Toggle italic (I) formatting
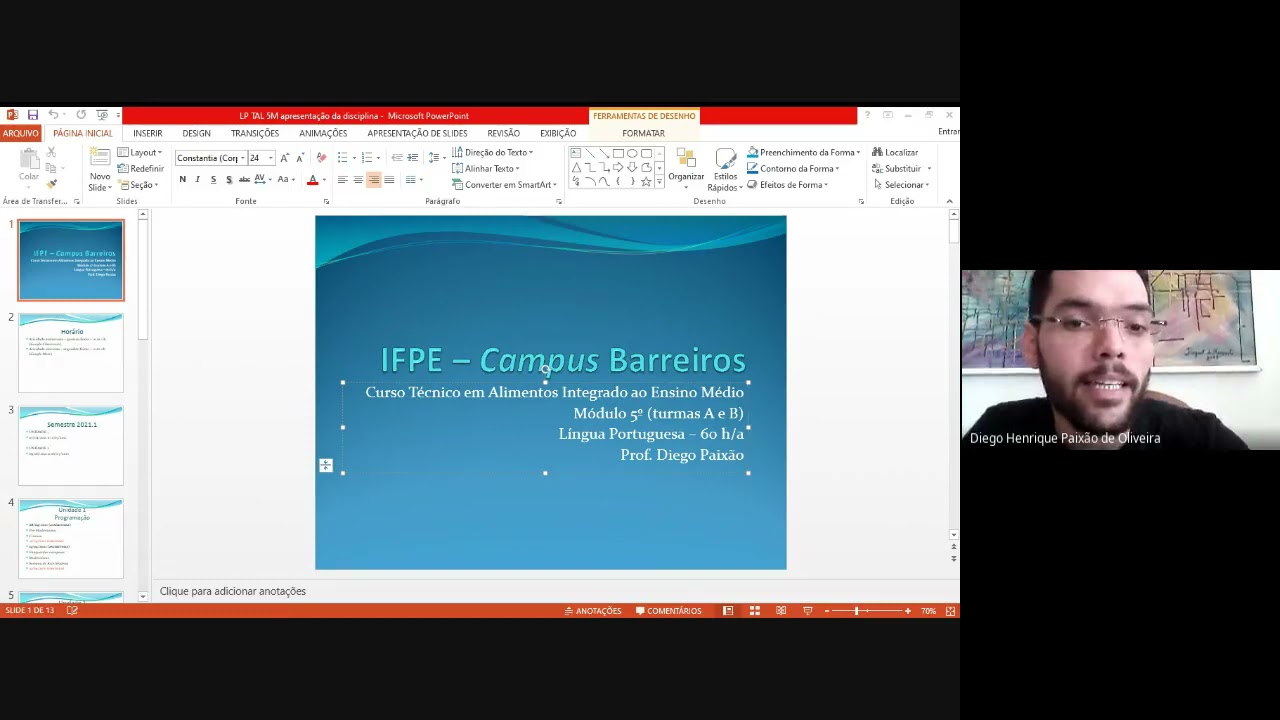 coord(197,180)
